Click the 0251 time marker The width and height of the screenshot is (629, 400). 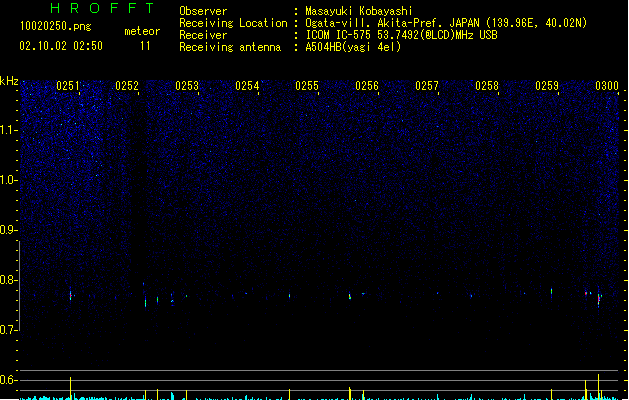(67, 86)
